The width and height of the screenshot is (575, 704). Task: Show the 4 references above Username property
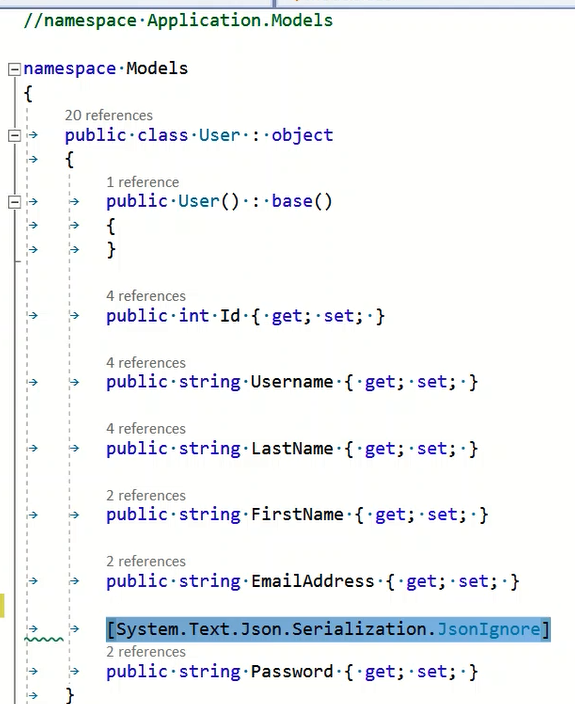[145, 363]
